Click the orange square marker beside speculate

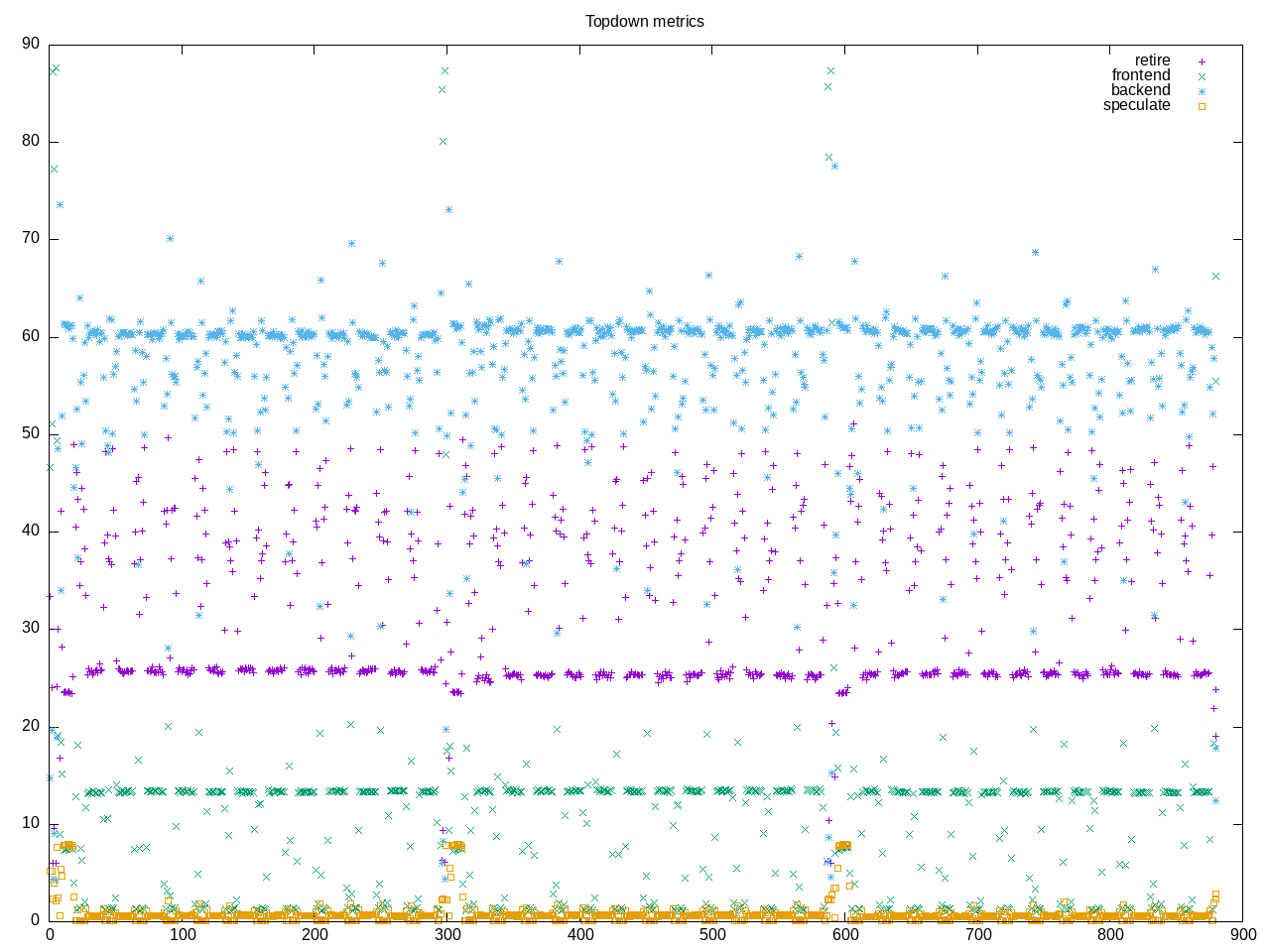click(1202, 106)
